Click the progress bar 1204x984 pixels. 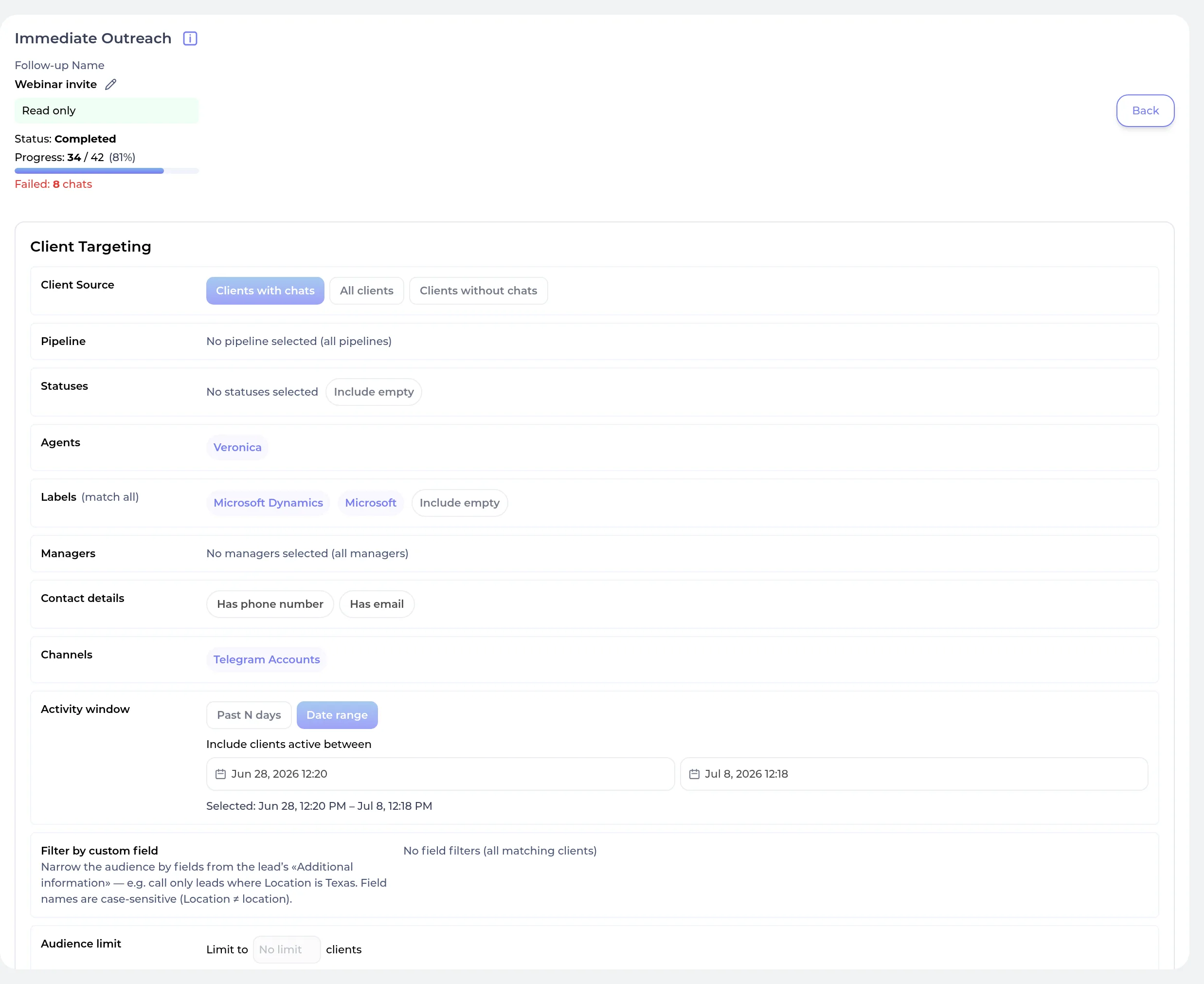(x=107, y=171)
